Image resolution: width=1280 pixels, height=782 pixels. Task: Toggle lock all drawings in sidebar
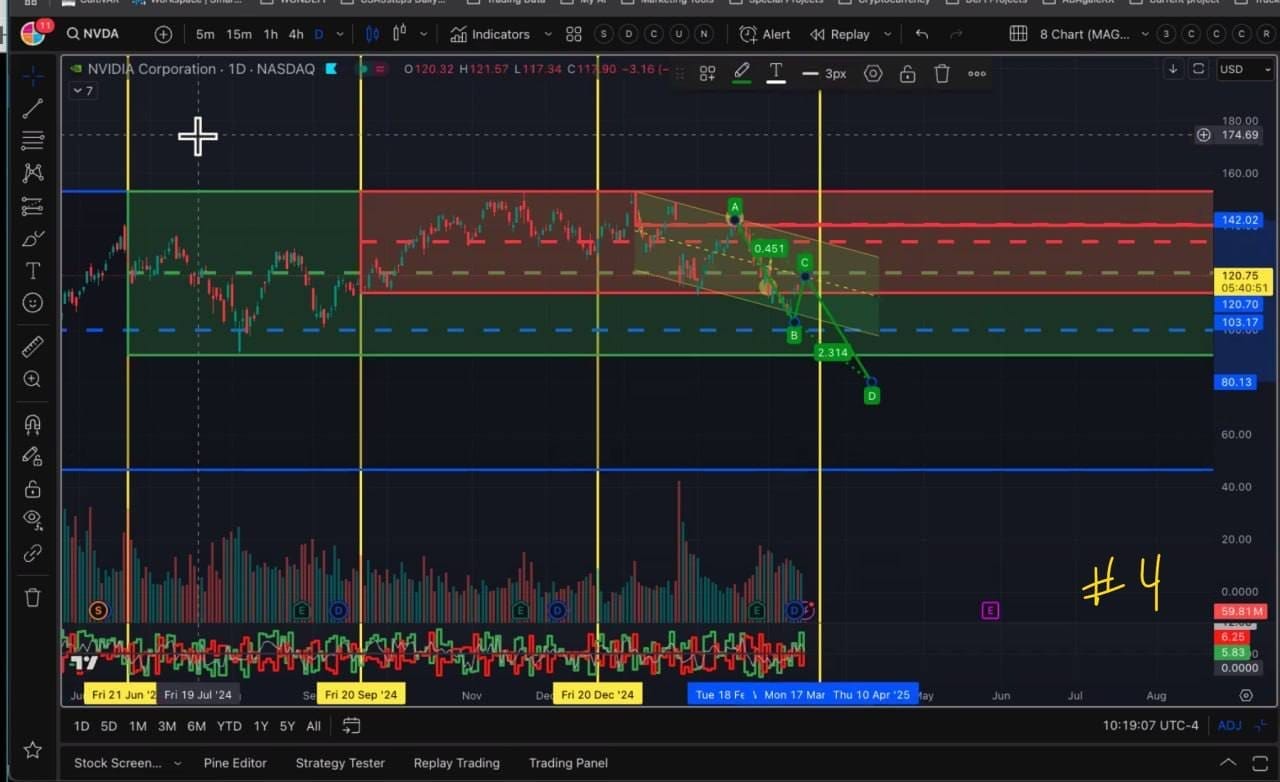(x=33, y=489)
